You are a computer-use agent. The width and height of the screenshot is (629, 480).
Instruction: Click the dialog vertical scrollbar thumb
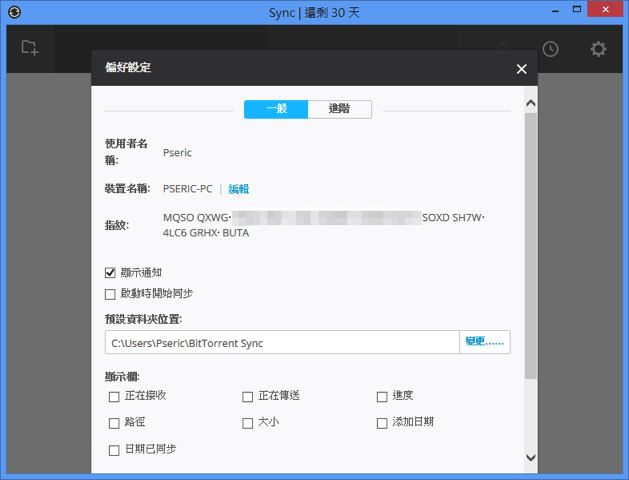[x=531, y=245]
